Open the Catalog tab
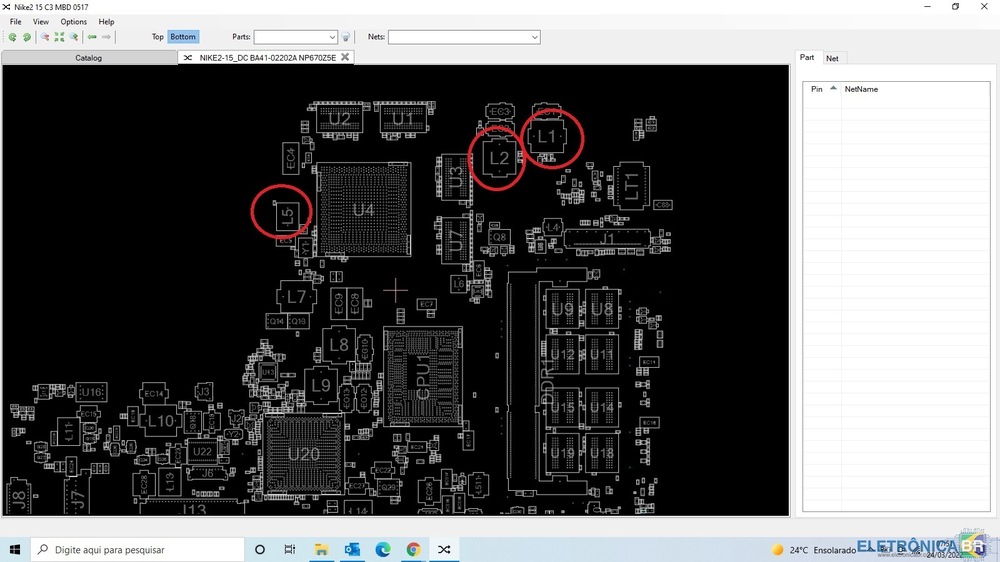The image size is (1000, 562). coord(89,58)
